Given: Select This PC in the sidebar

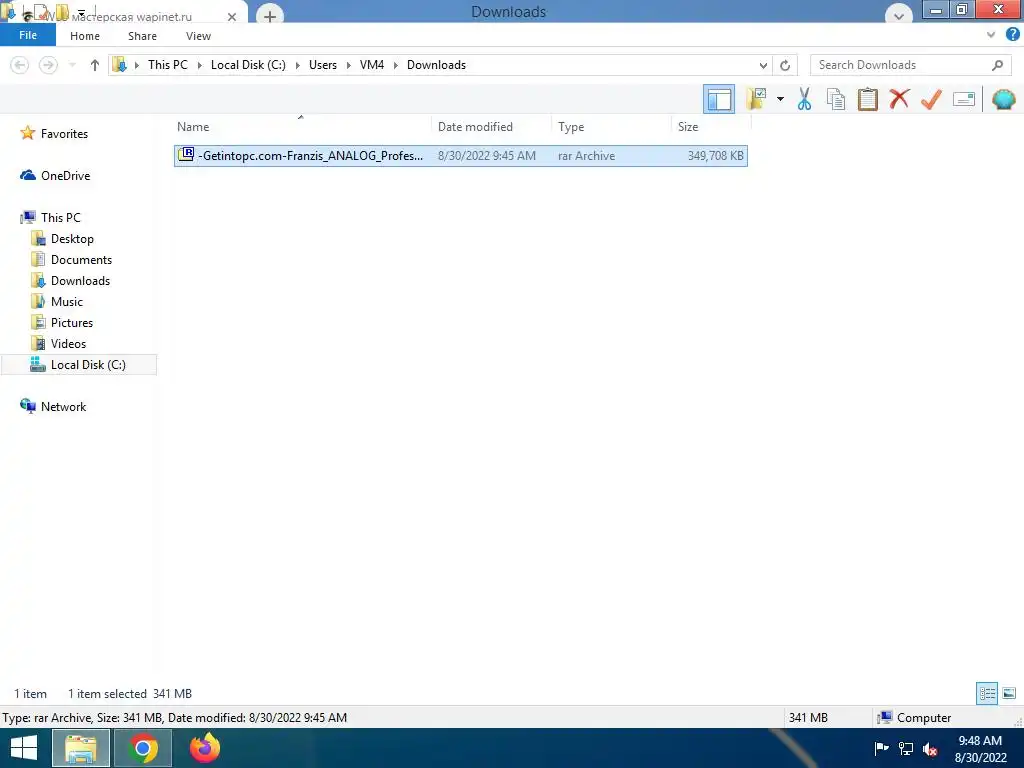Looking at the screenshot, I should pyautogui.click(x=60, y=217).
